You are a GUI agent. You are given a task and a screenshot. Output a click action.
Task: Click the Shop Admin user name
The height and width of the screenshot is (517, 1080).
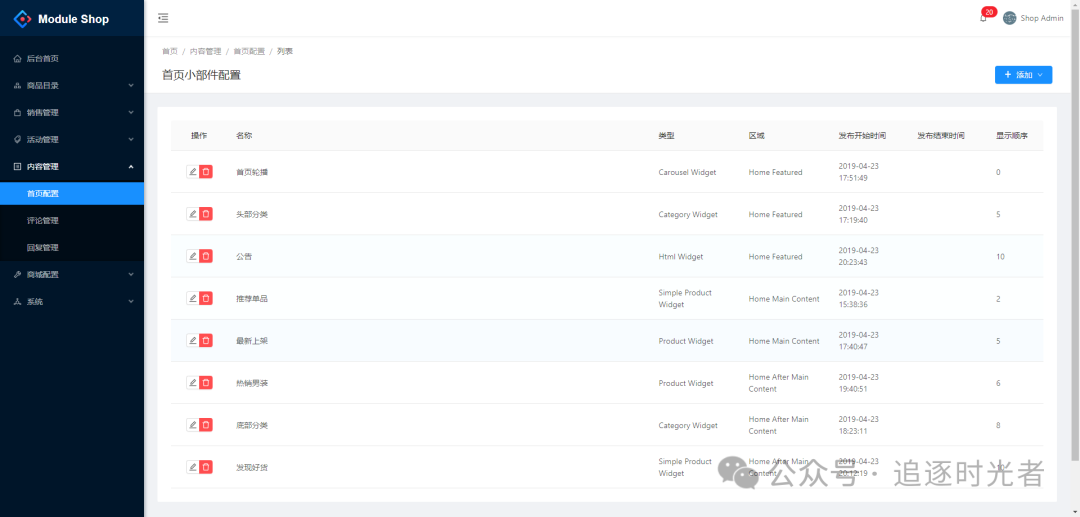point(1041,19)
